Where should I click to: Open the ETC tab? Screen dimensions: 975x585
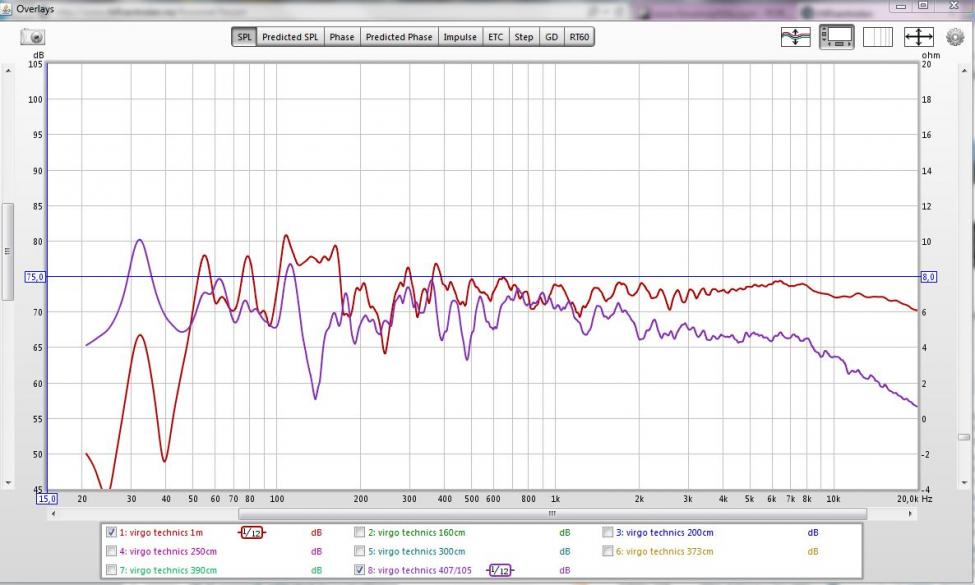coord(496,37)
